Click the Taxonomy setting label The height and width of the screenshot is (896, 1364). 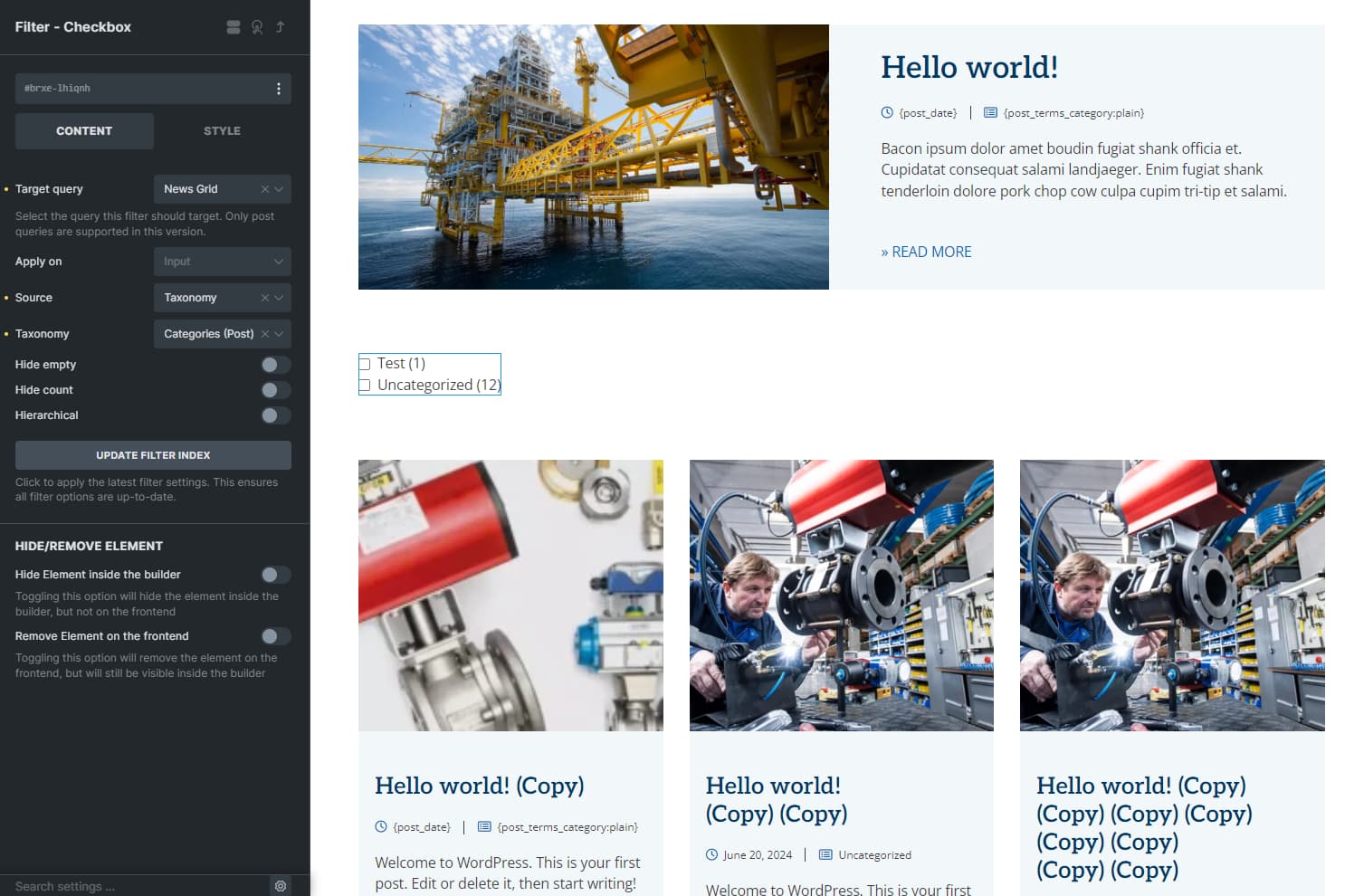[x=42, y=334]
